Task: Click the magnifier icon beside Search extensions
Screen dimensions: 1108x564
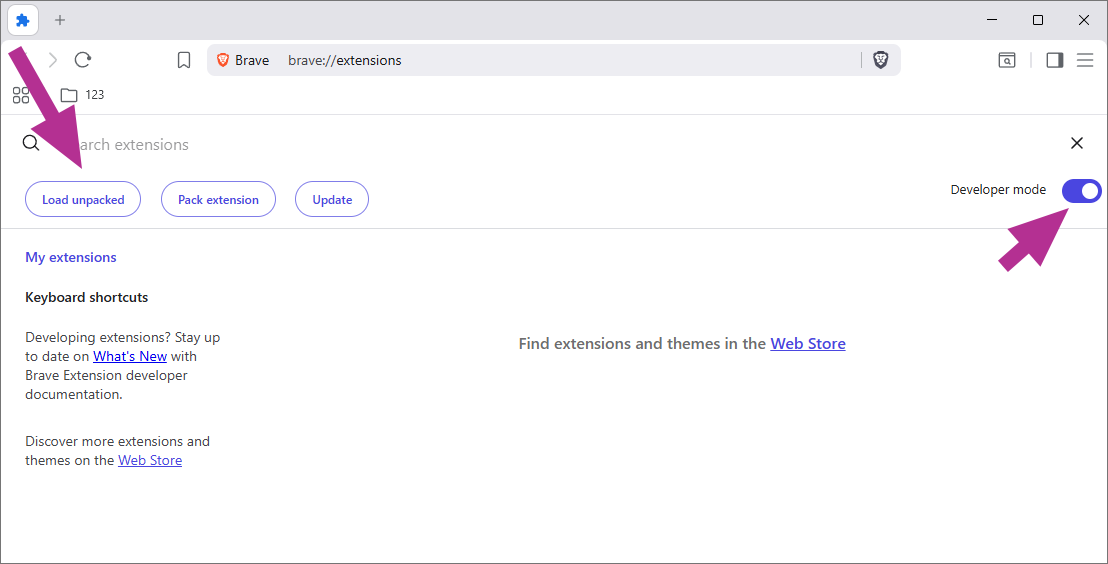Action: [x=31, y=144]
